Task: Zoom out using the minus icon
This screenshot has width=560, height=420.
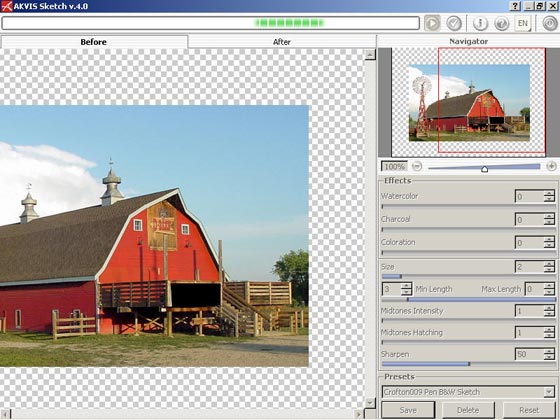Action: [x=417, y=166]
